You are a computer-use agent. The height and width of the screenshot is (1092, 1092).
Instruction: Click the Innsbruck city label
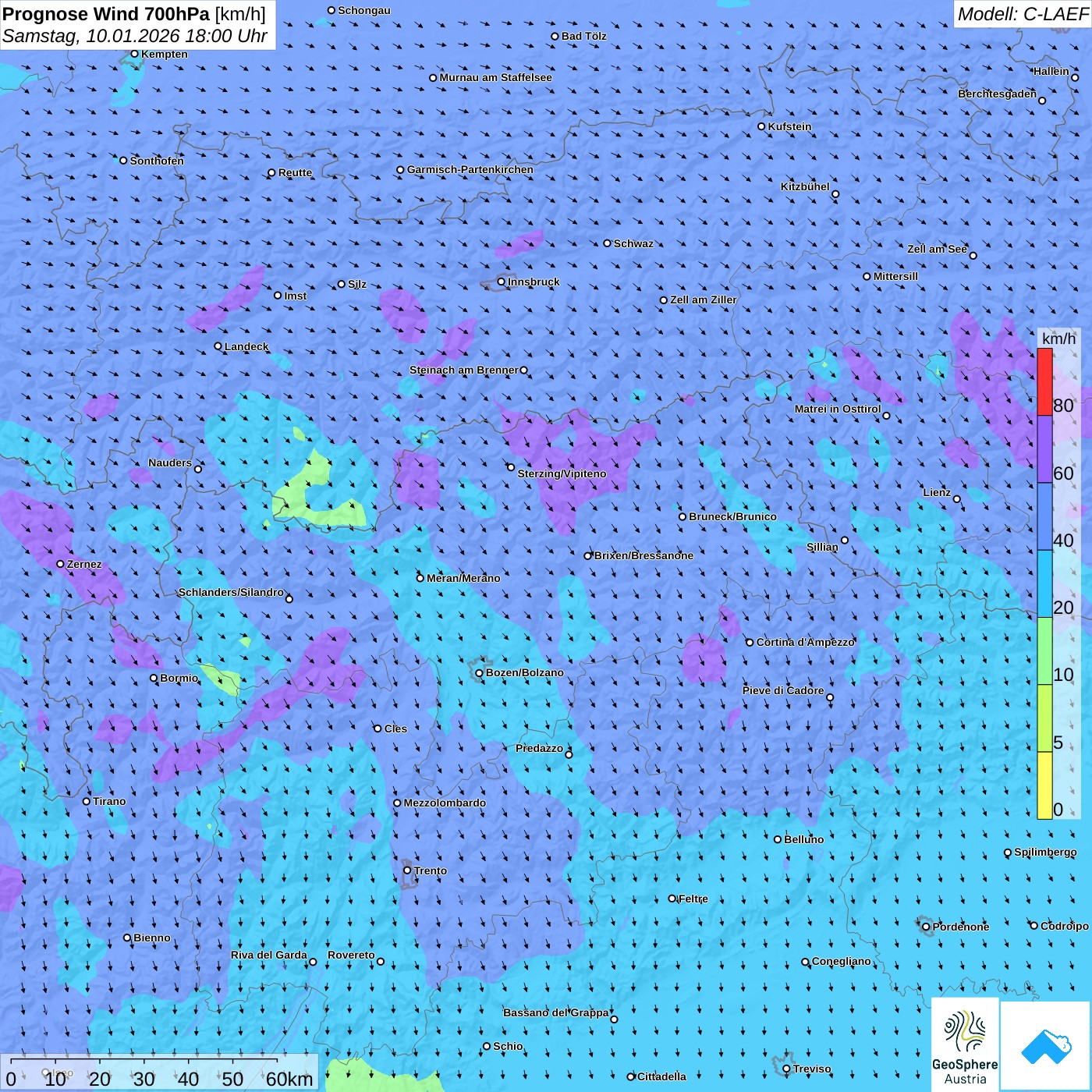[534, 282]
